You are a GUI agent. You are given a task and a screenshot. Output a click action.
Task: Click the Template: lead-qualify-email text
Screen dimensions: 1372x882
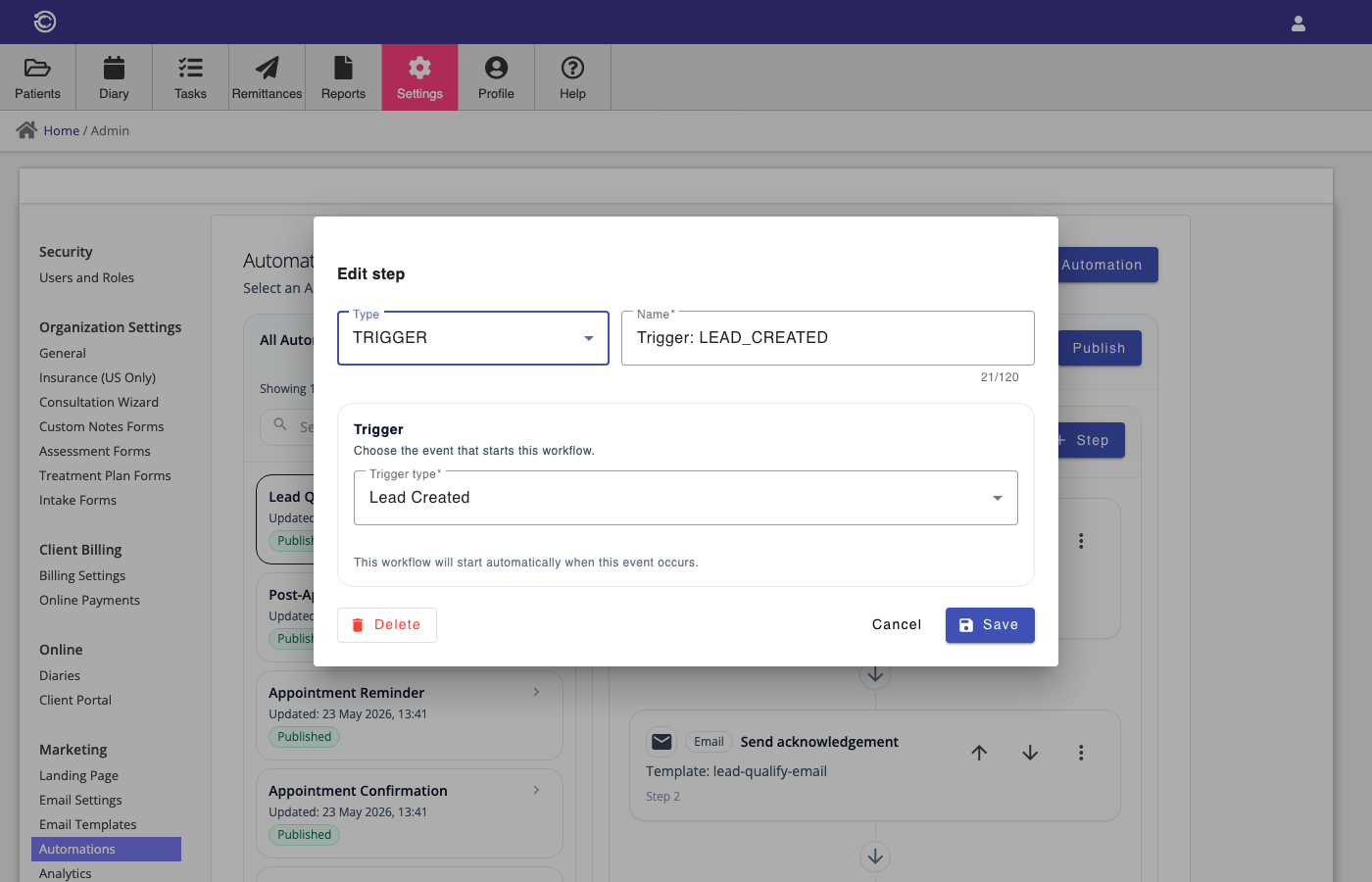(736, 771)
